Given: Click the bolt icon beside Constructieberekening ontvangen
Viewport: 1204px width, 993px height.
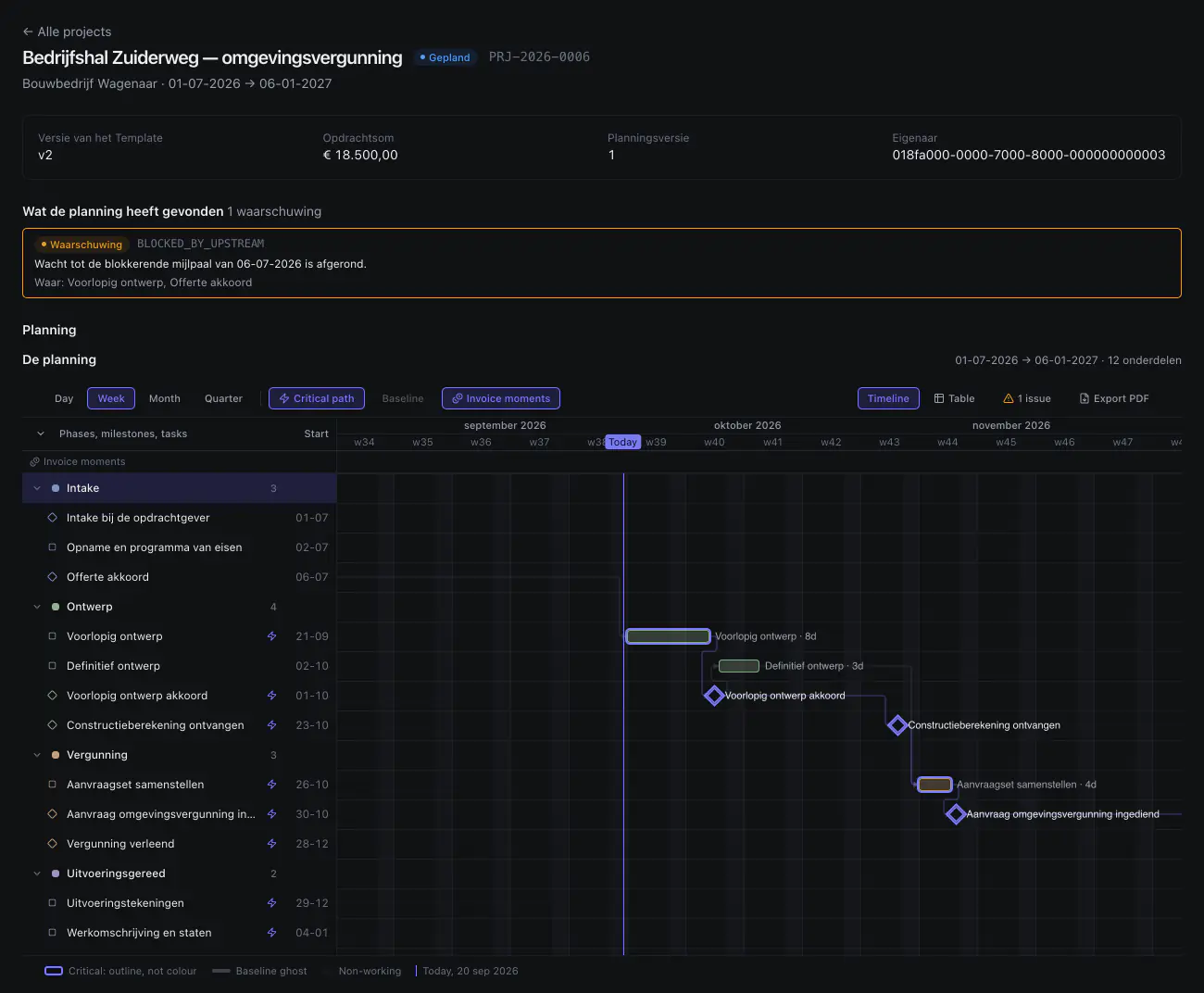Looking at the screenshot, I should (x=272, y=725).
